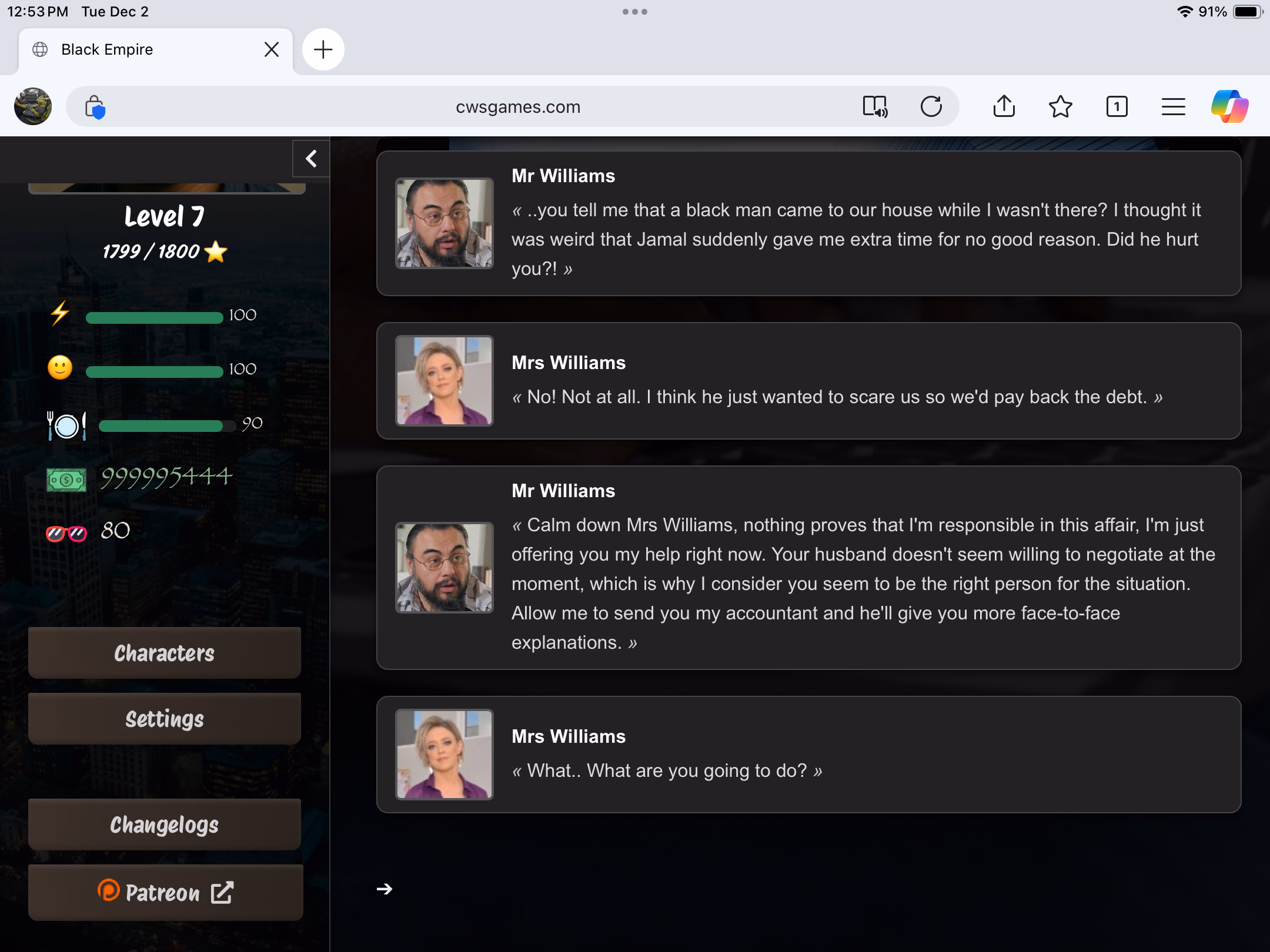Open the Patreon external link

tap(165, 892)
